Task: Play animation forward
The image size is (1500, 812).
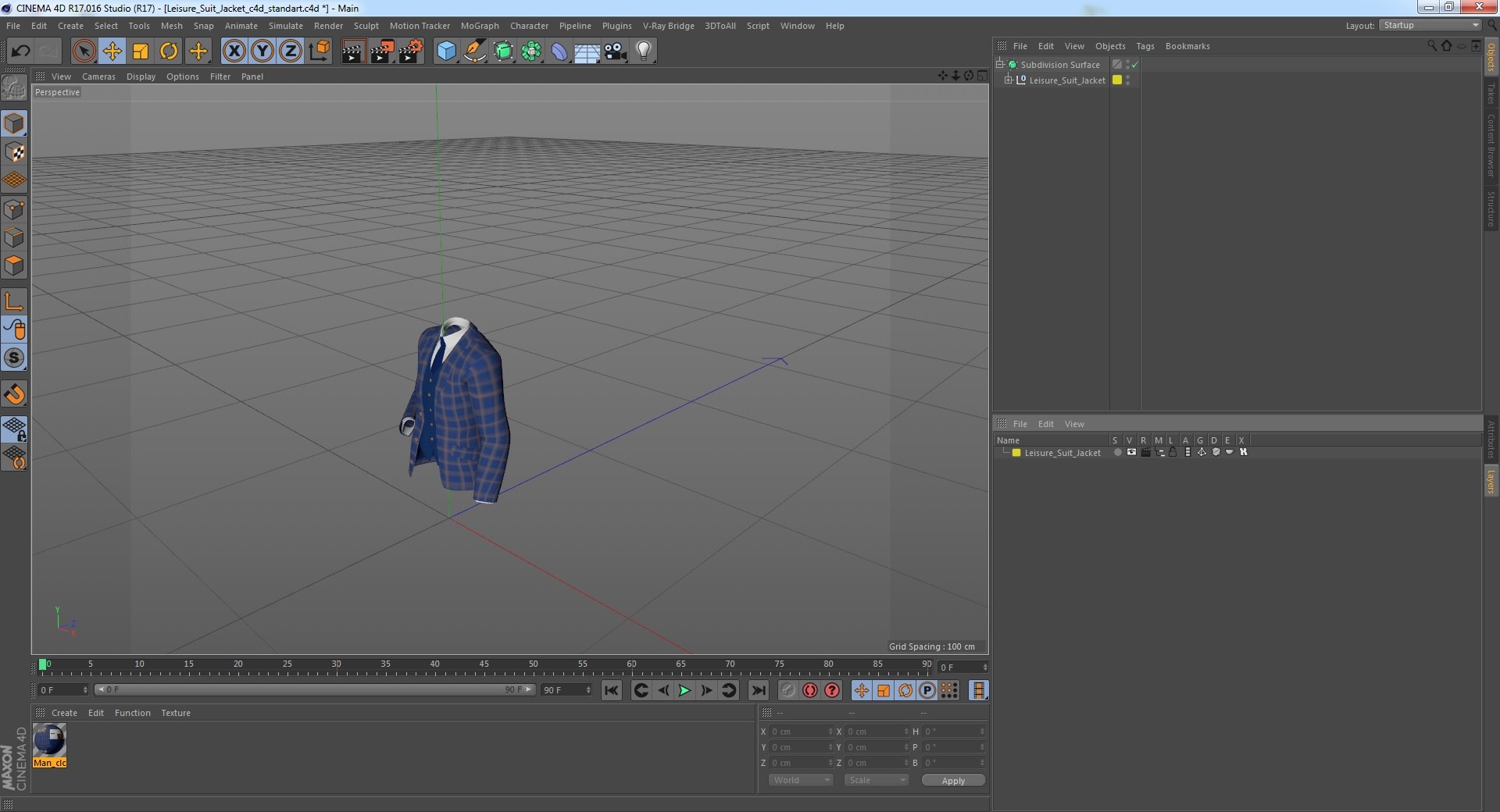Action: point(684,690)
